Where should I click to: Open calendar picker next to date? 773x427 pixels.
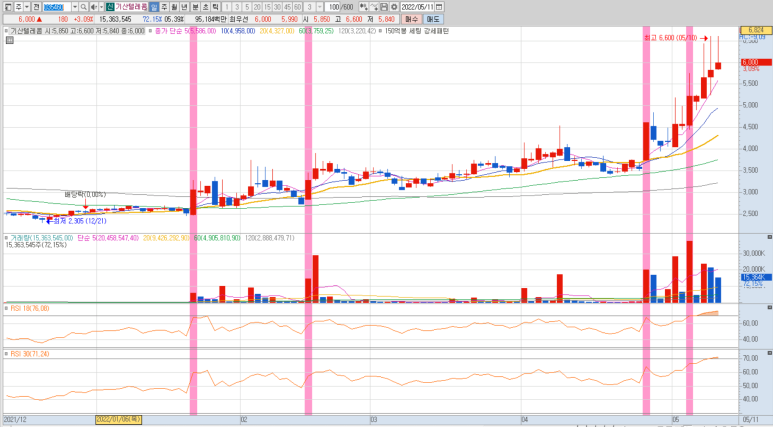(439, 7)
